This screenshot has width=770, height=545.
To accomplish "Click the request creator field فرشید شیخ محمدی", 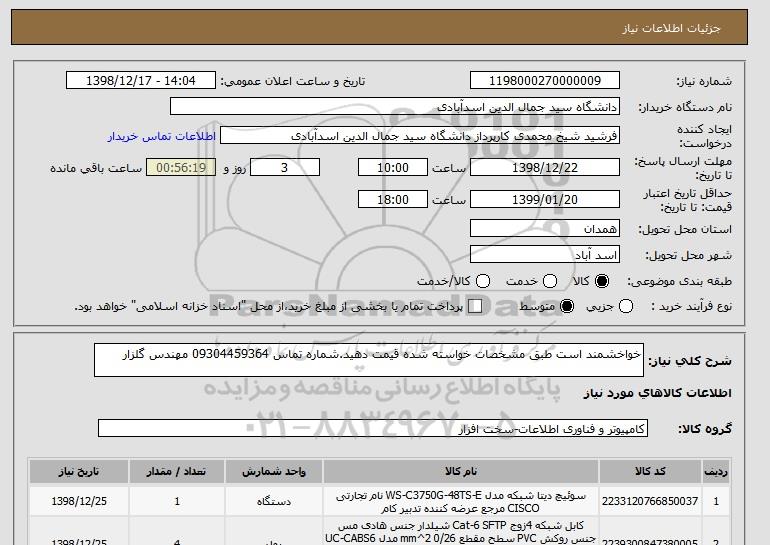I will [x=420, y=136].
